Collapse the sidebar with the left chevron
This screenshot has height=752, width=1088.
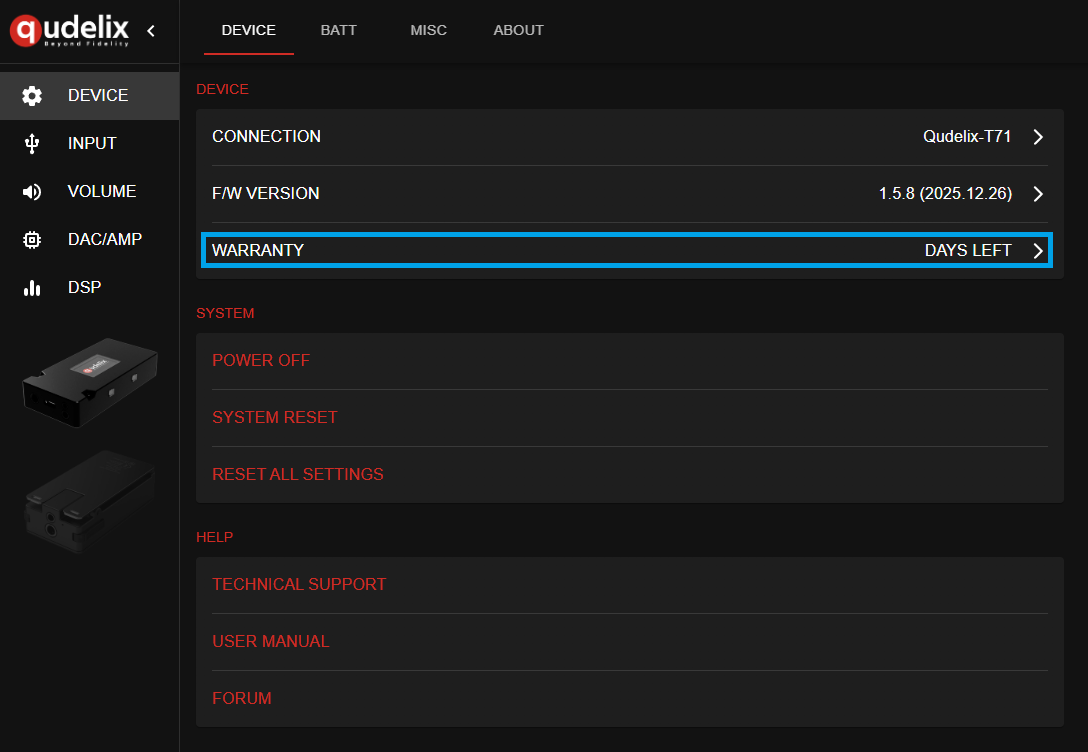pyautogui.click(x=151, y=31)
